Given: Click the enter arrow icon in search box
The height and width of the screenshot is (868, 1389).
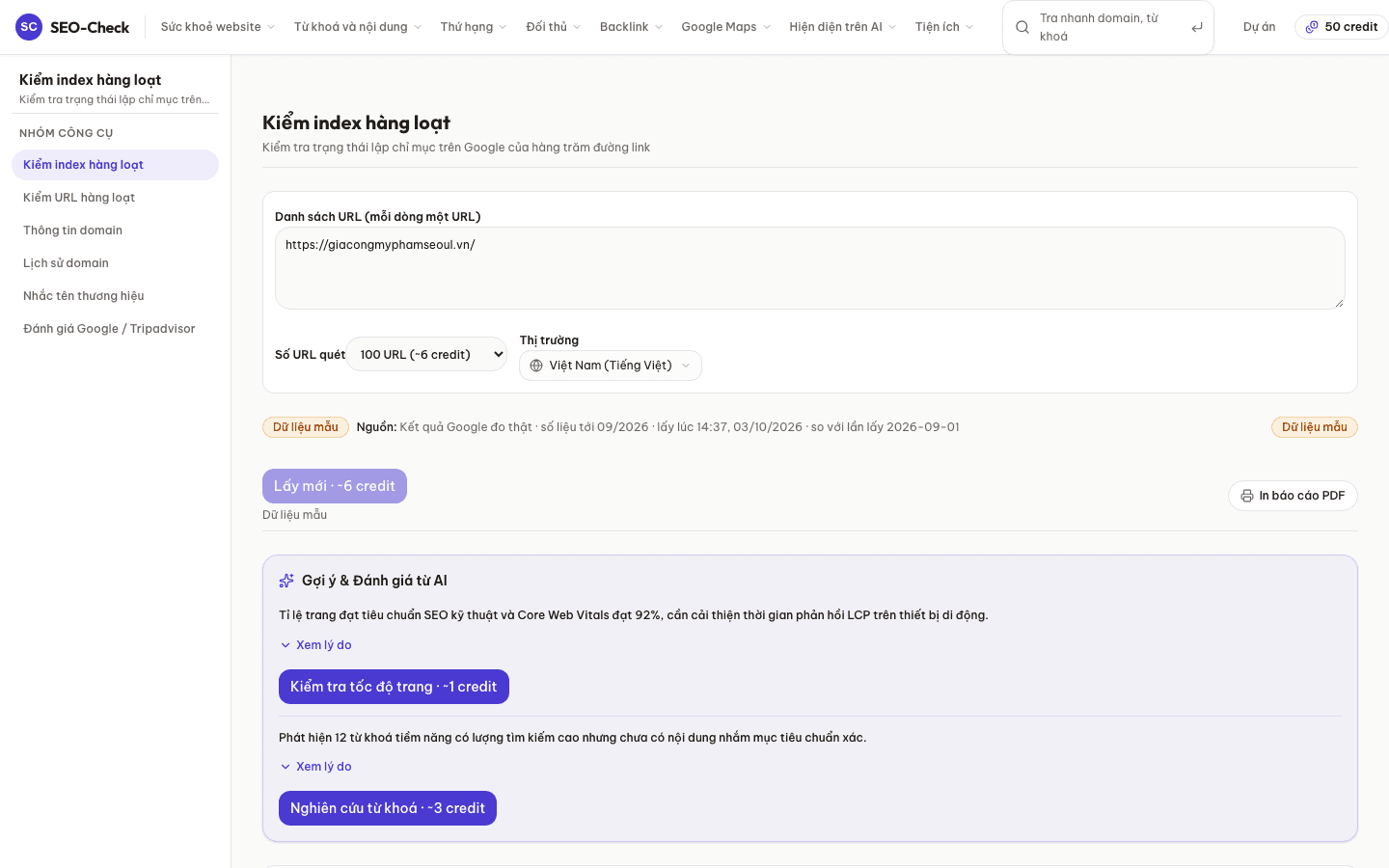Looking at the screenshot, I should pyautogui.click(x=1197, y=27).
